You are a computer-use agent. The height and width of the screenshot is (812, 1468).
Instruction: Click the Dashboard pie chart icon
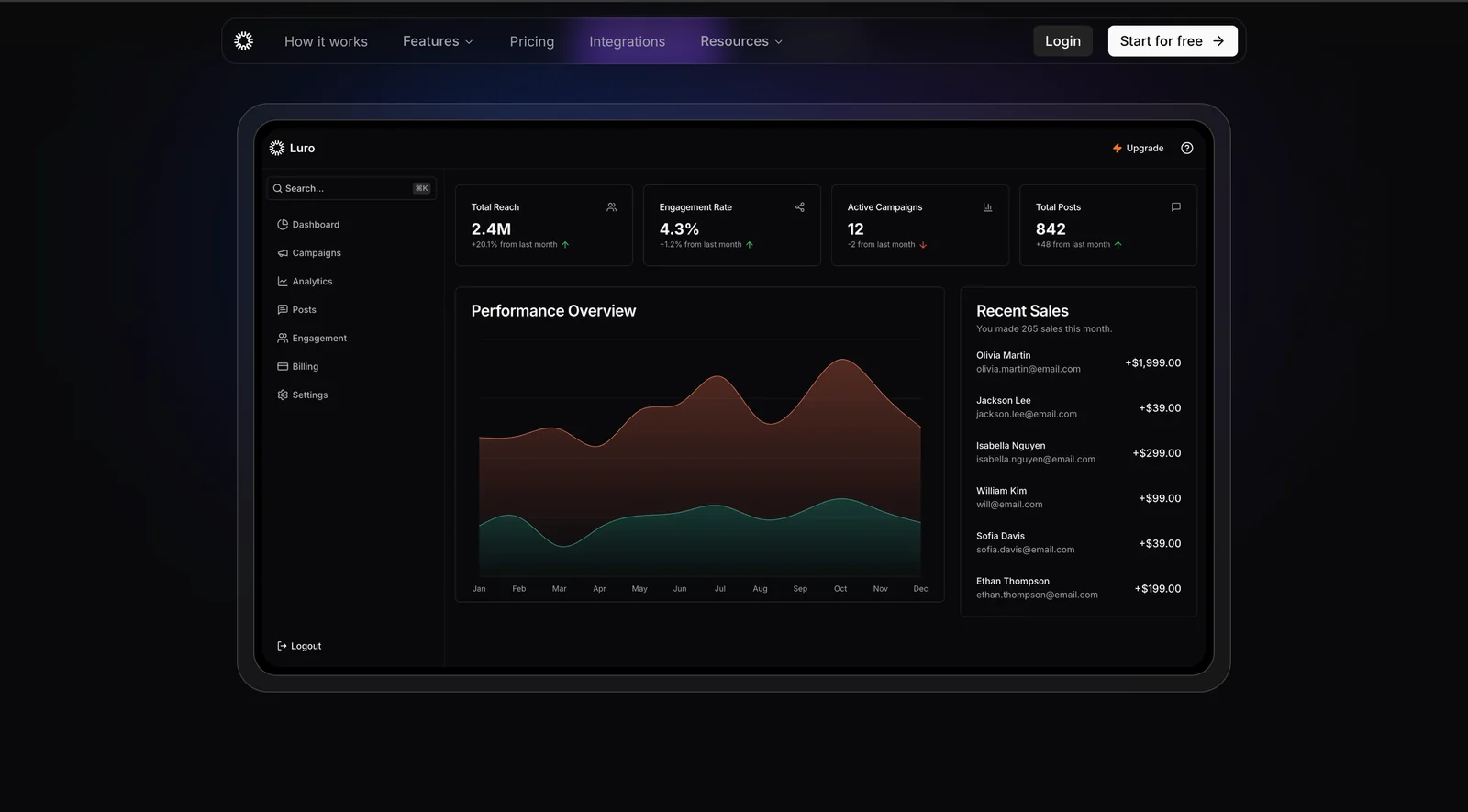click(x=283, y=224)
